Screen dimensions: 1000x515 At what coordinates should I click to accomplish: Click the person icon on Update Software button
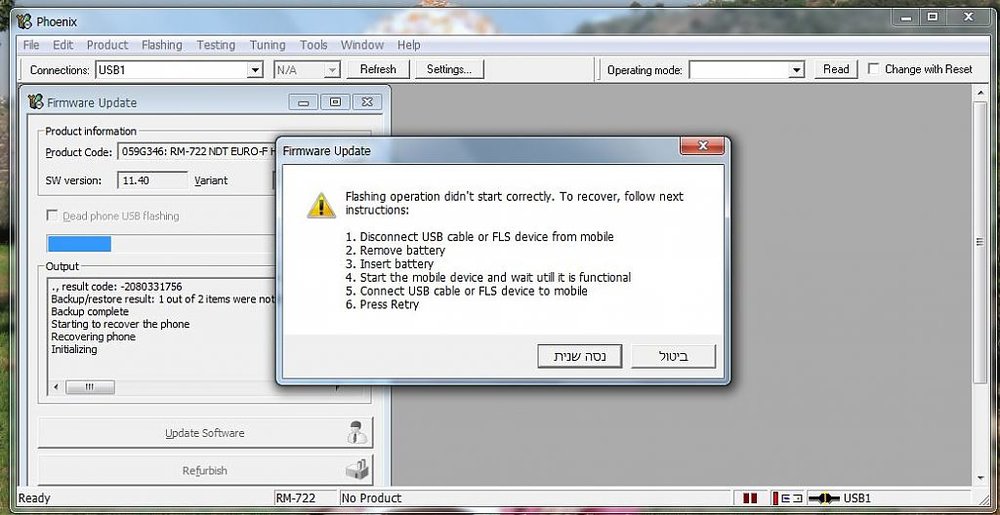click(x=357, y=433)
